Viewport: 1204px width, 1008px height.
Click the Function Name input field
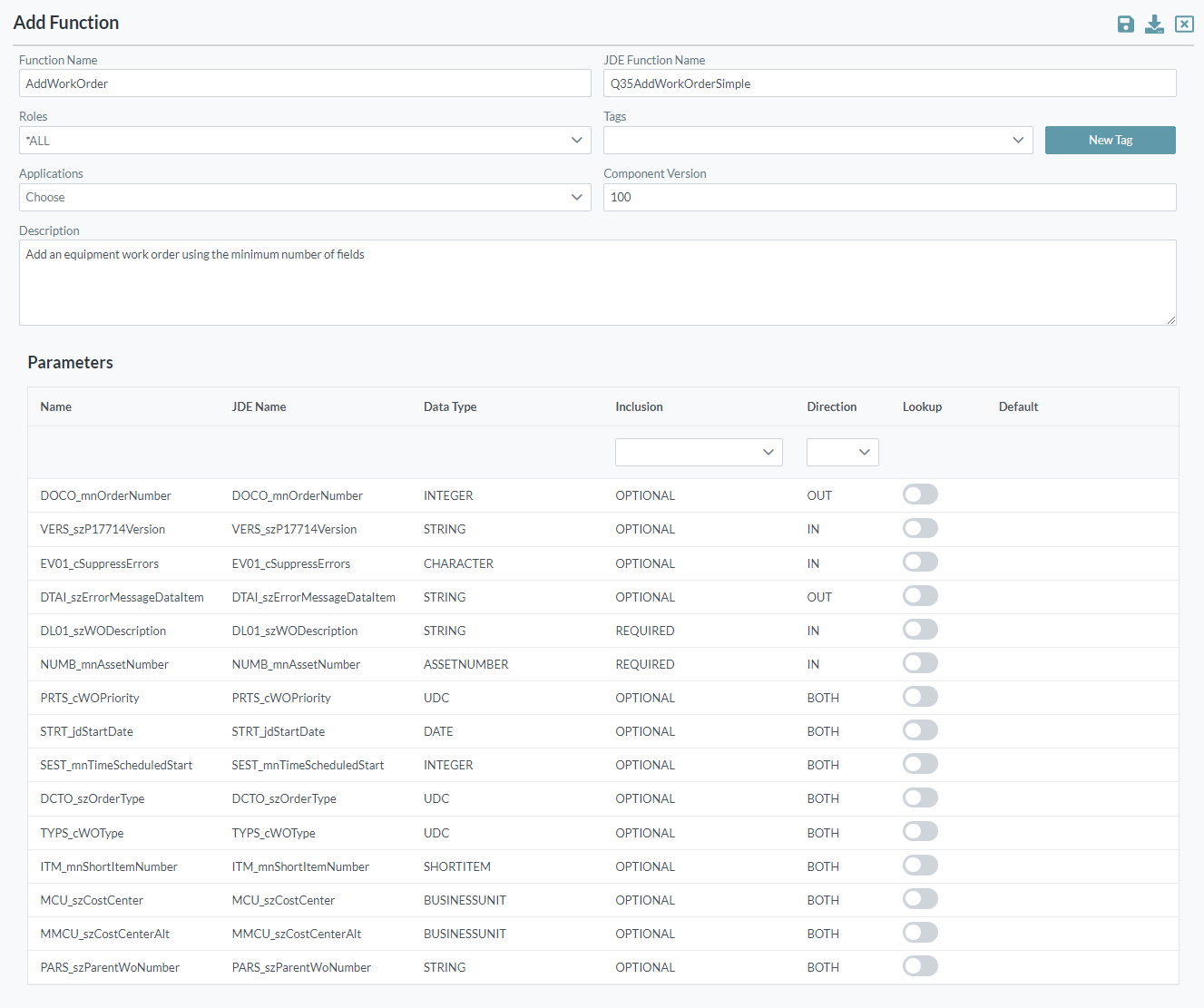click(305, 83)
